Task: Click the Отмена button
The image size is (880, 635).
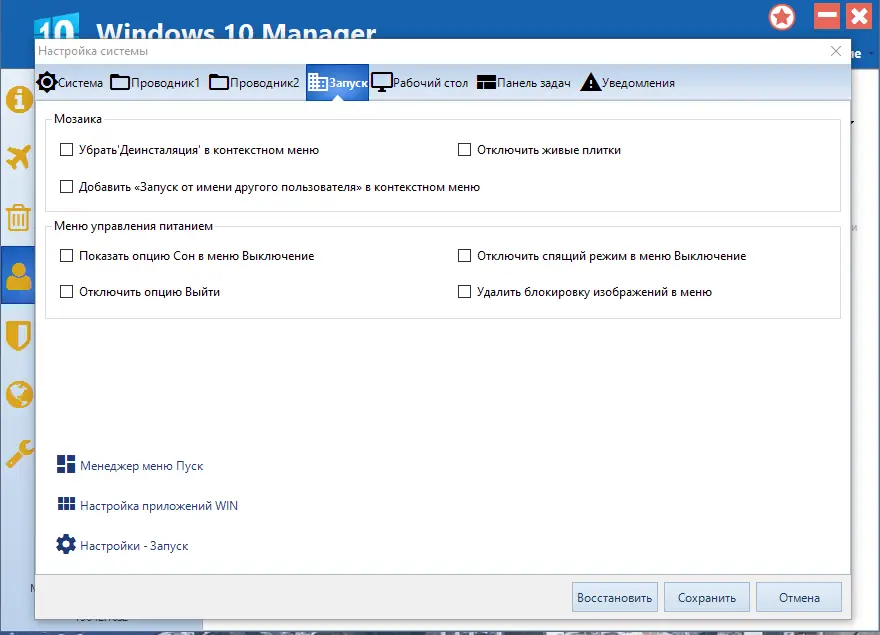Action: click(x=799, y=597)
